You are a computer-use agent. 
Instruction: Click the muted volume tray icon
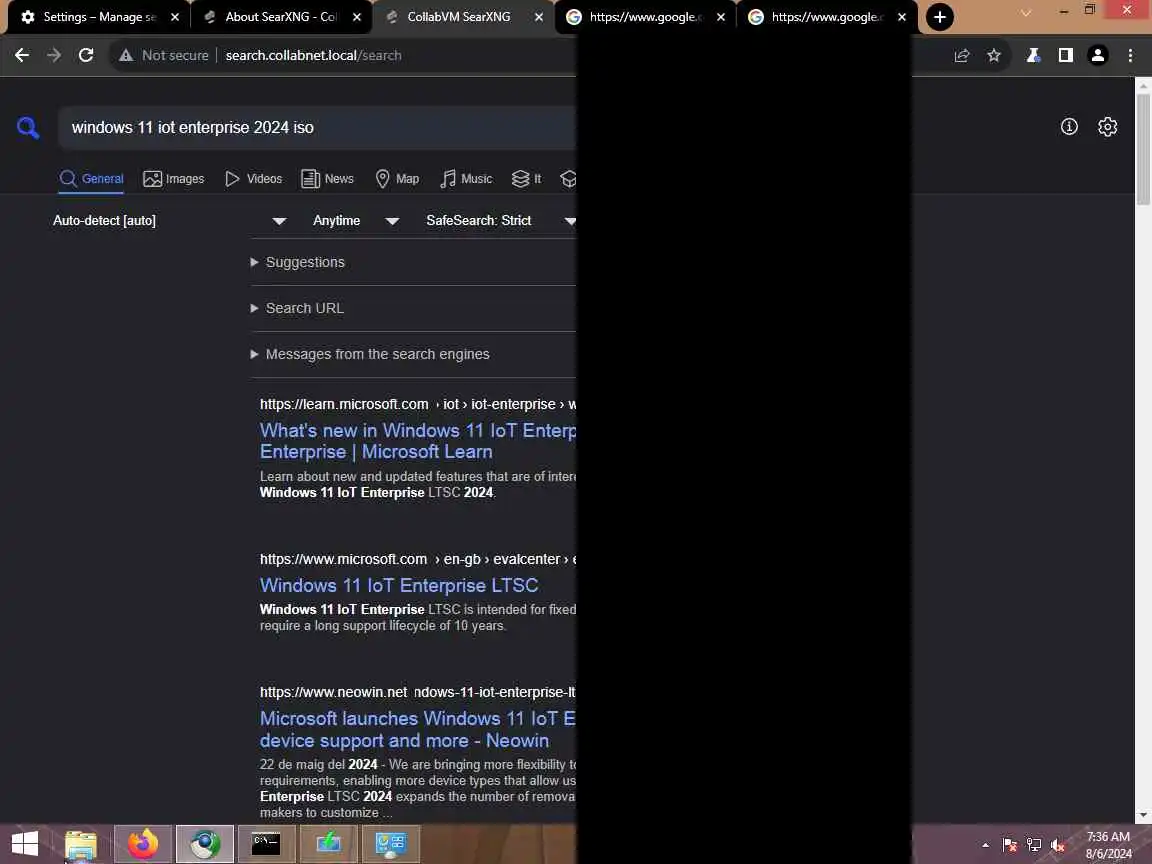[1057, 845]
